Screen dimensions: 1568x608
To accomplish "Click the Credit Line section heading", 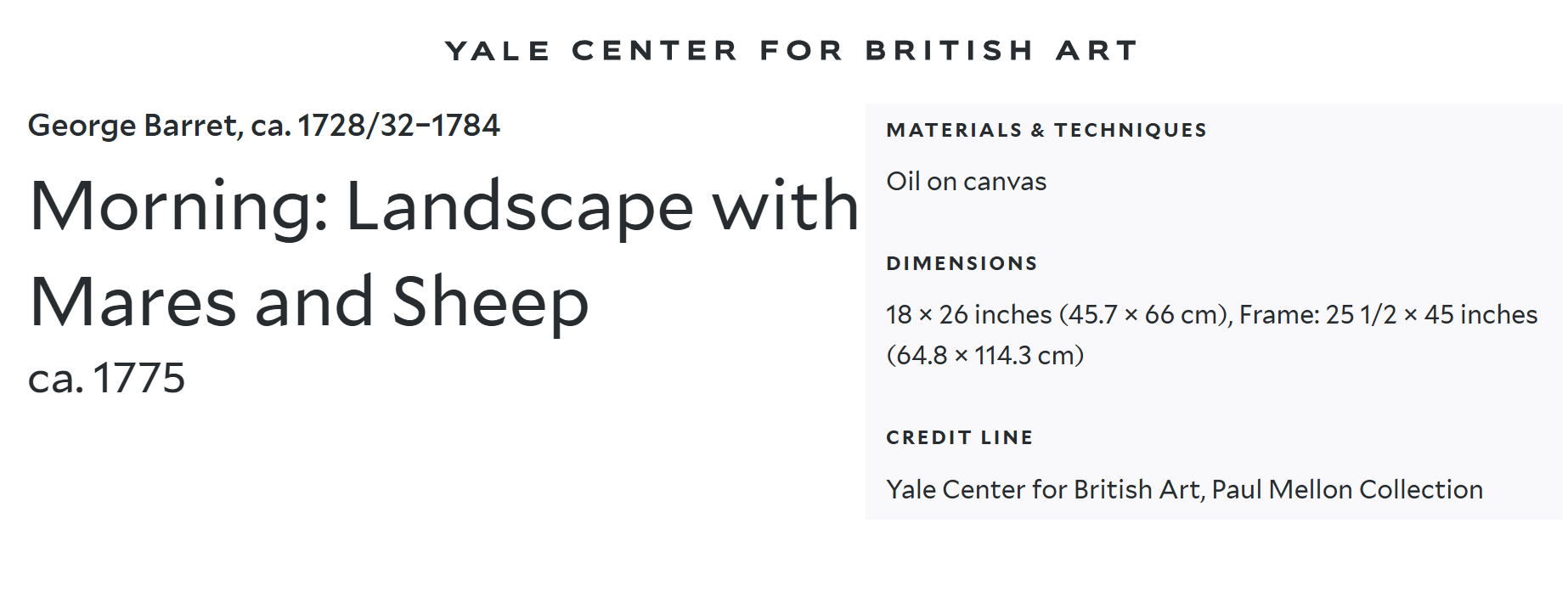I will (959, 437).
